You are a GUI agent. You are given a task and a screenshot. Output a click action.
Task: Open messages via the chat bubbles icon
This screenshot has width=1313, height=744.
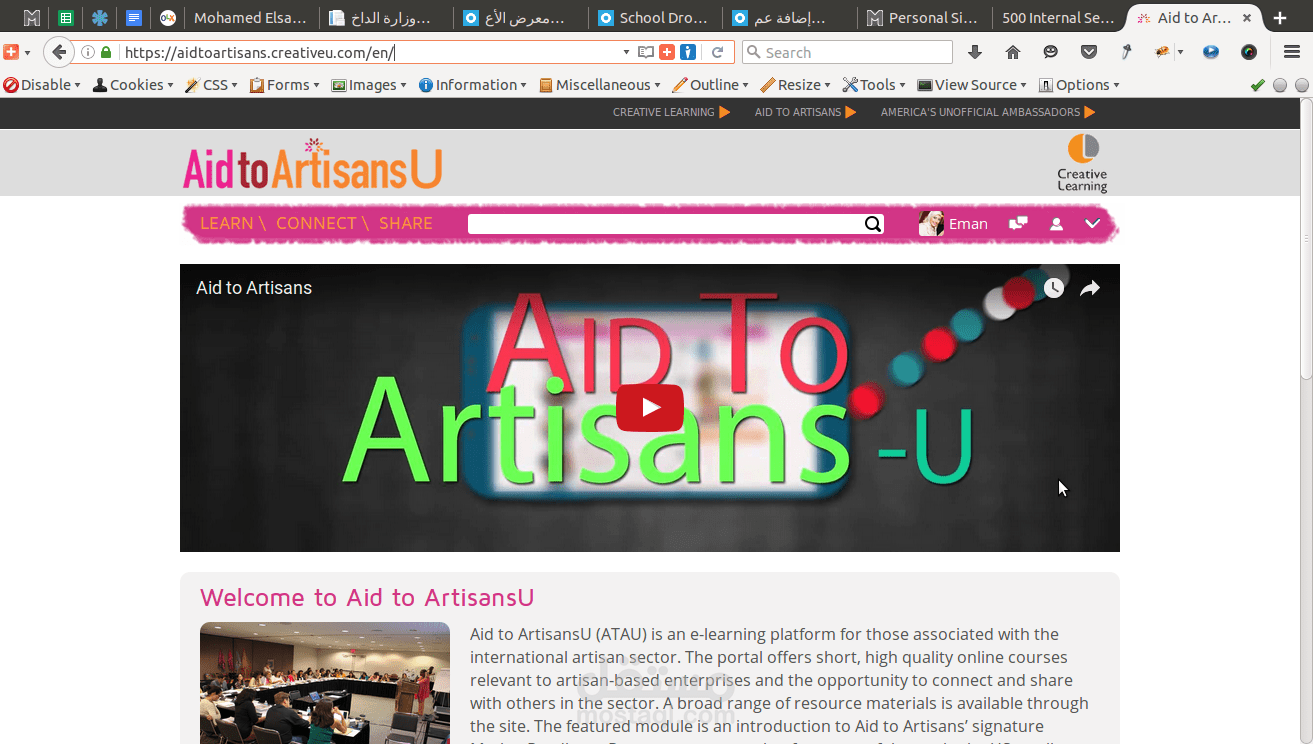click(1018, 223)
